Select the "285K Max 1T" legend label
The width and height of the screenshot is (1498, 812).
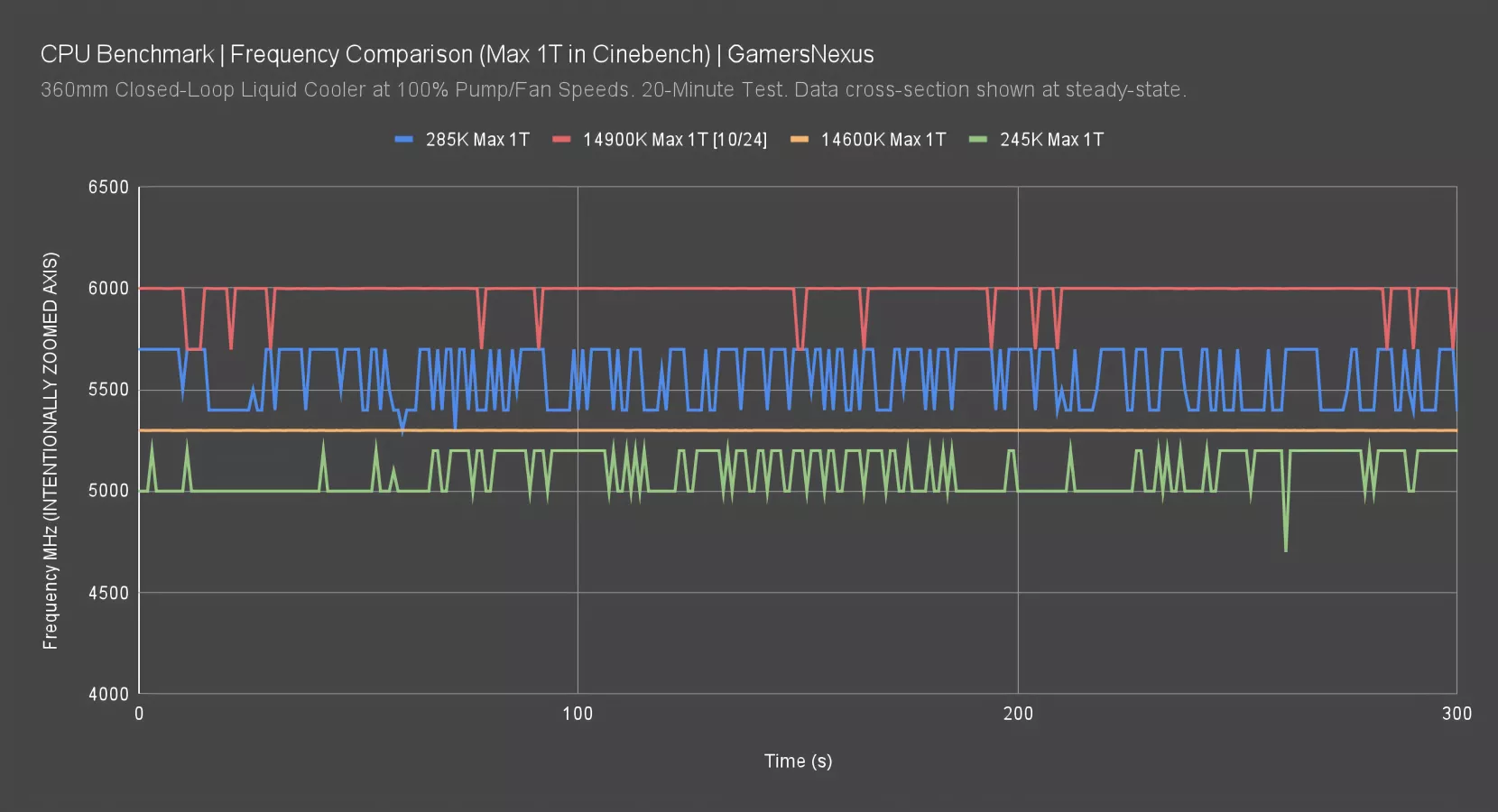point(476,140)
